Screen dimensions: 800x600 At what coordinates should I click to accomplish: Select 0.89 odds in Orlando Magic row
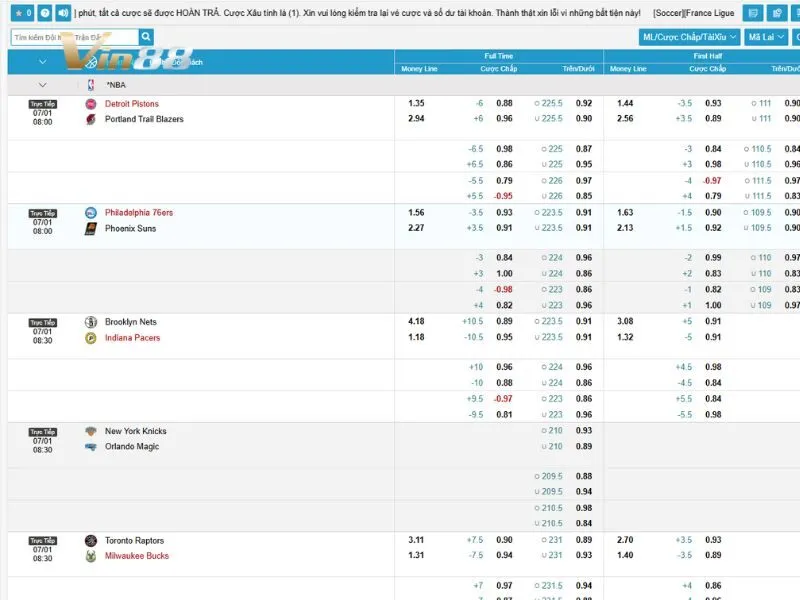(x=584, y=446)
